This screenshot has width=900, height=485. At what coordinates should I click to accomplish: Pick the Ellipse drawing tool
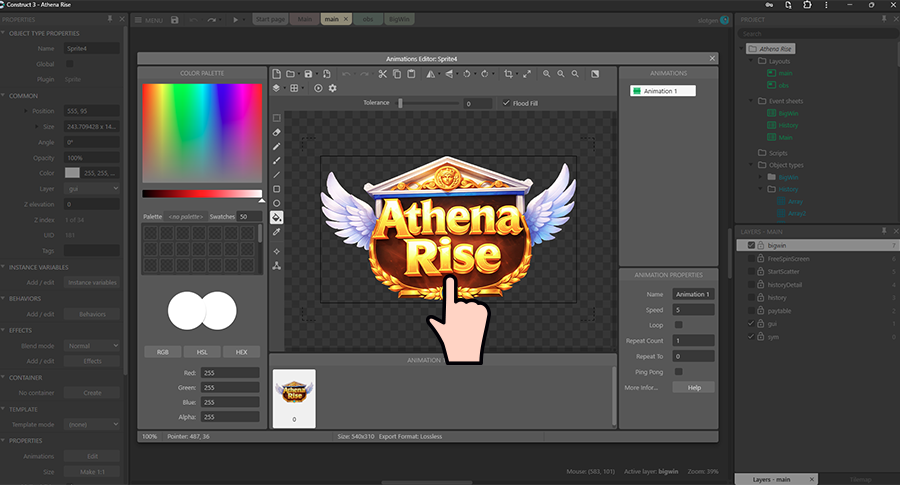pos(277,203)
